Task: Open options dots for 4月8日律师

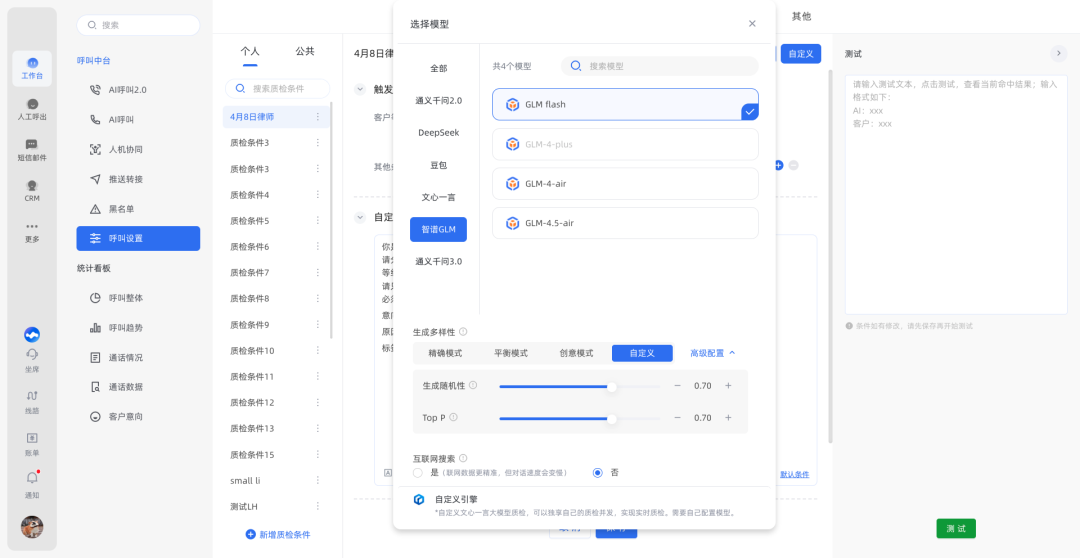Action: [318, 117]
